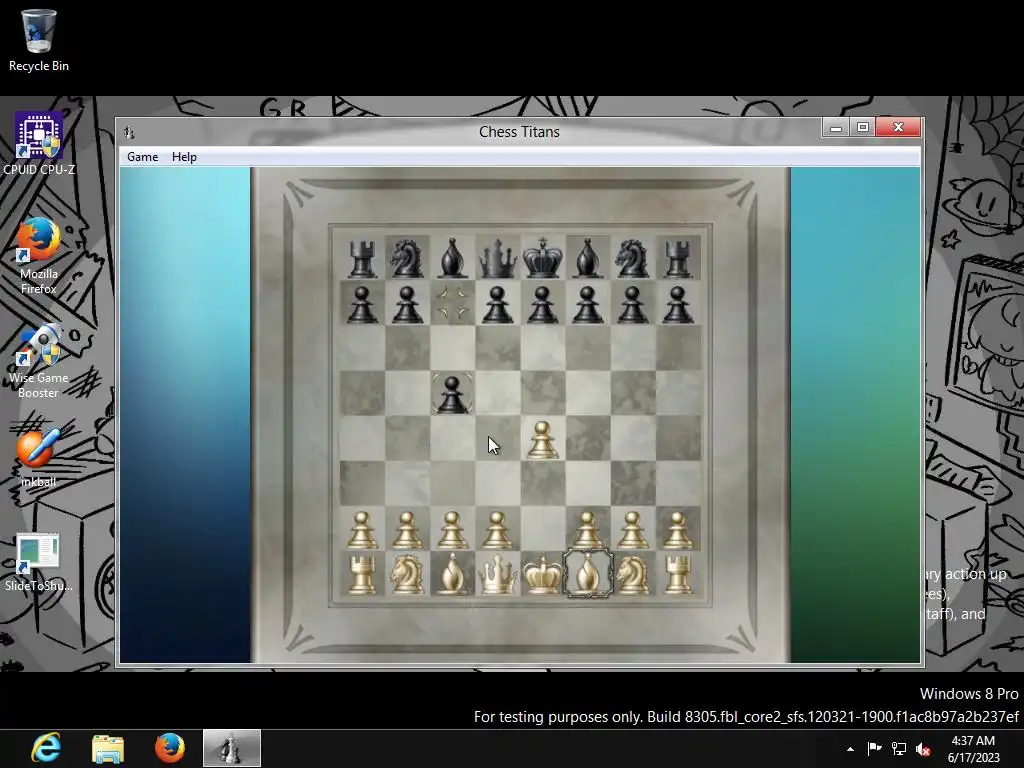Open Action Center flag icon
The width and height of the screenshot is (1024, 768).
(x=874, y=748)
